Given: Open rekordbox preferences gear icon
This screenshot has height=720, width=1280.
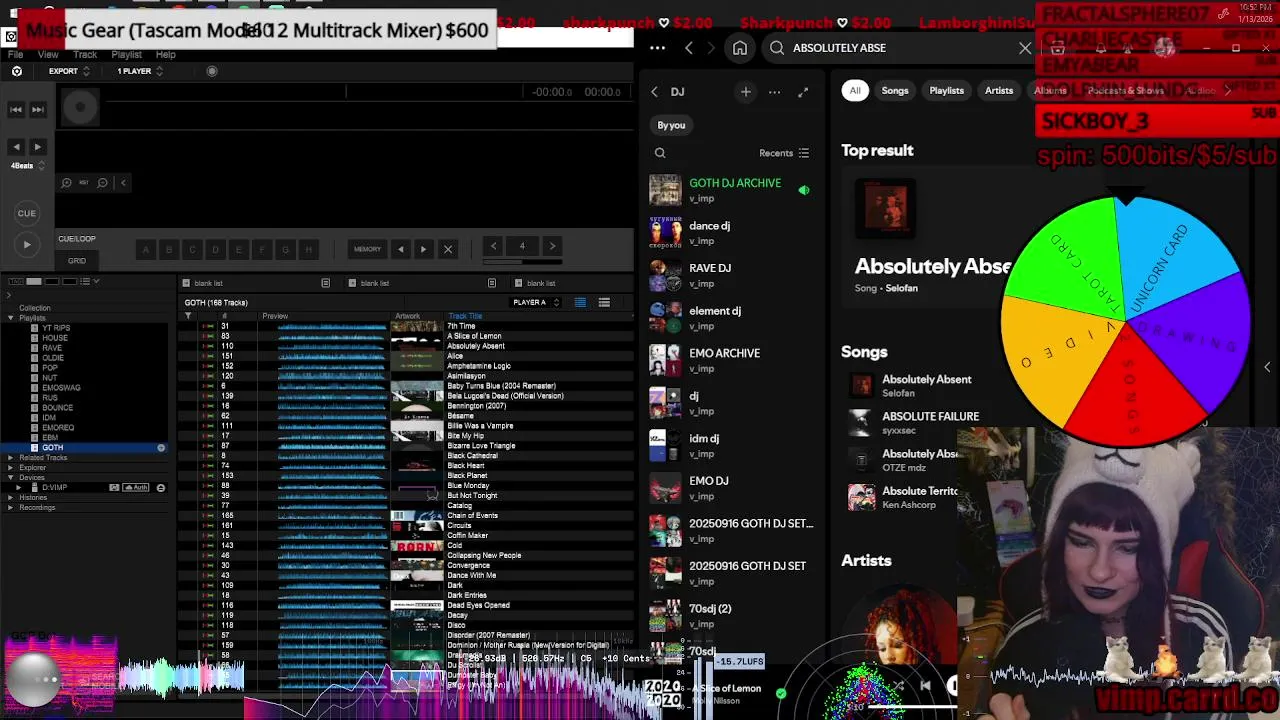Looking at the screenshot, I should [x=17, y=71].
